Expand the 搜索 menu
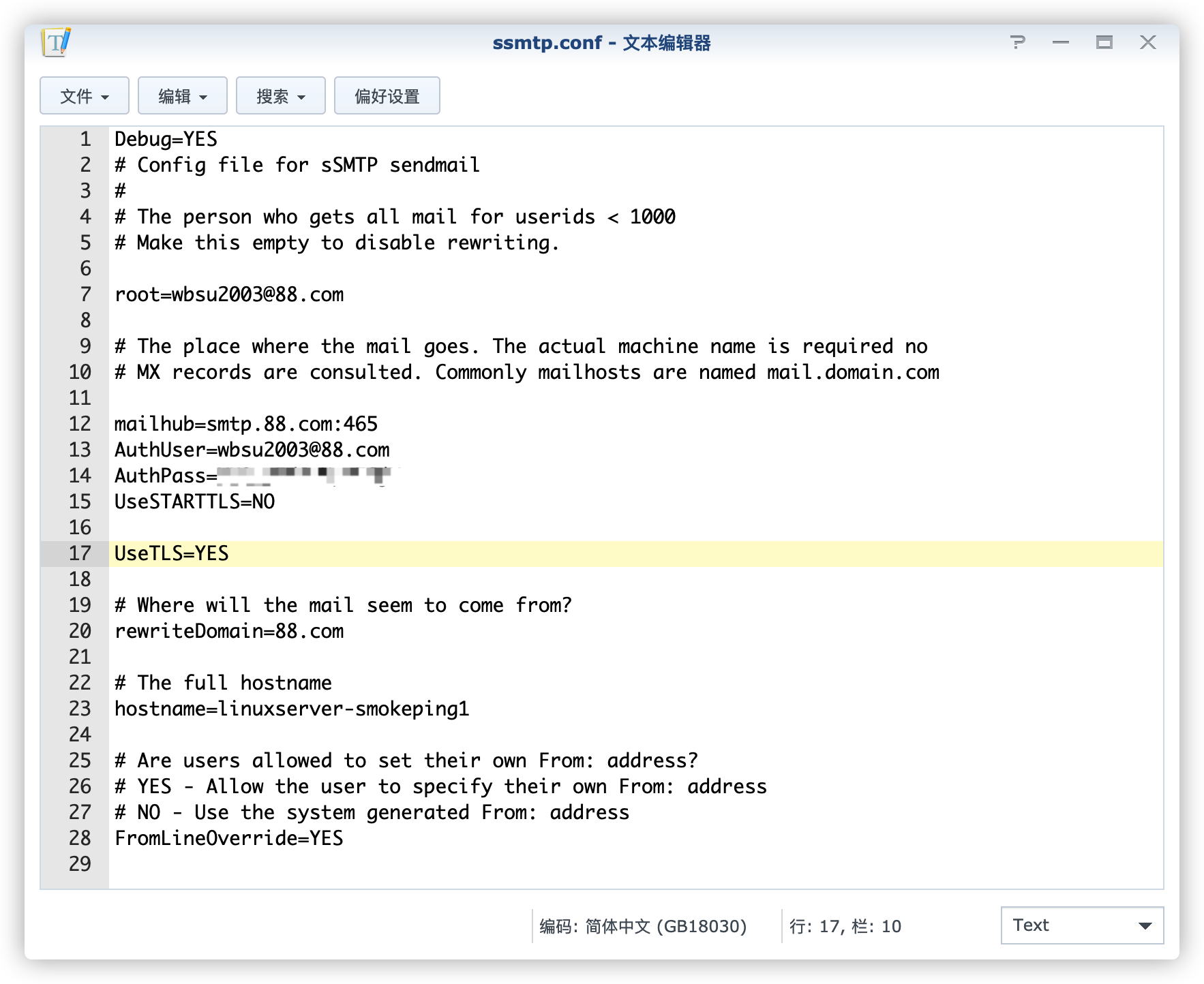 pyautogui.click(x=281, y=96)
